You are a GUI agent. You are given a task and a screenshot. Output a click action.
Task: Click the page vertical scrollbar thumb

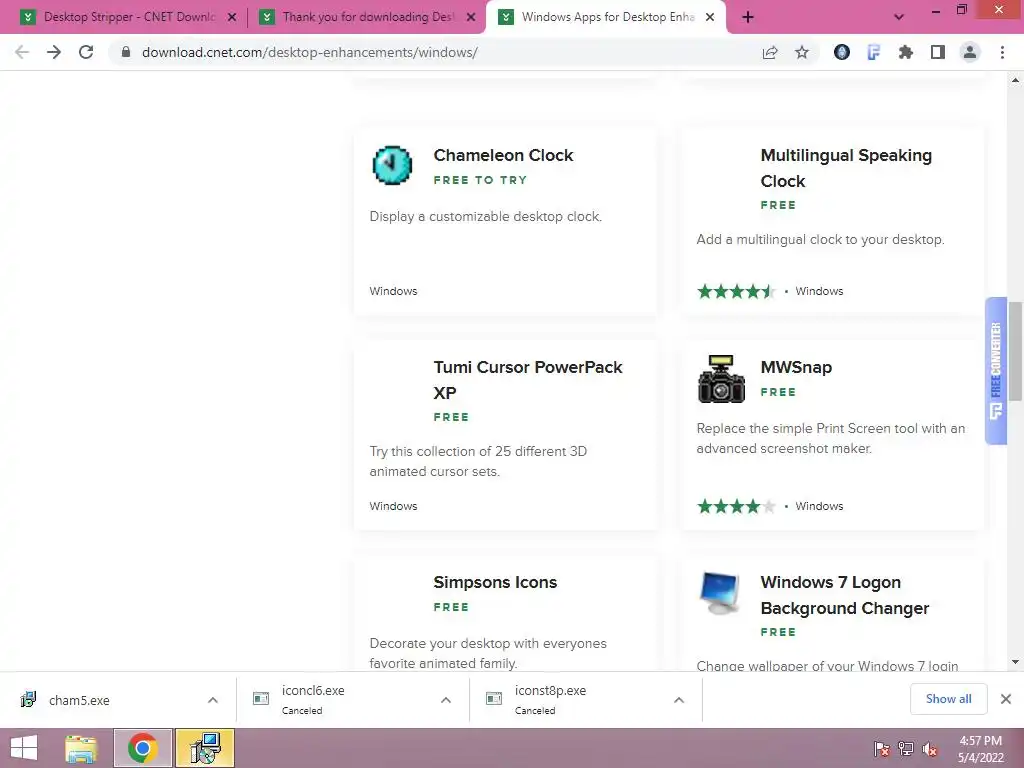point(1015,351)
